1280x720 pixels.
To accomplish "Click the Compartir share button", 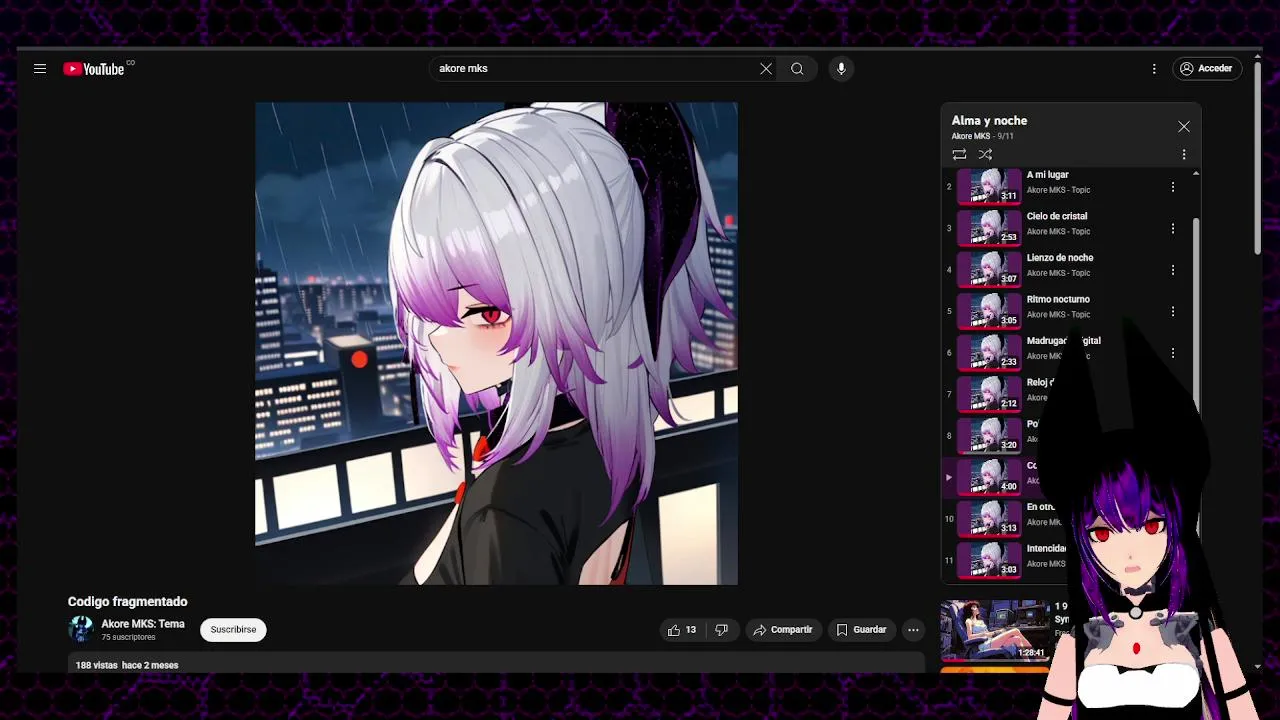I will point(783,630).
